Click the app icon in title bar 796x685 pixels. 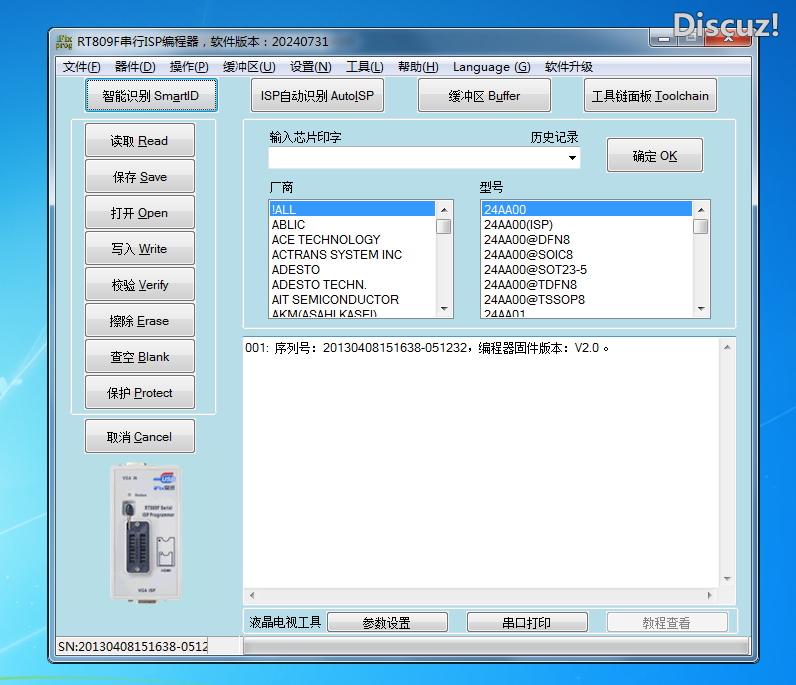tap(63, 41)
